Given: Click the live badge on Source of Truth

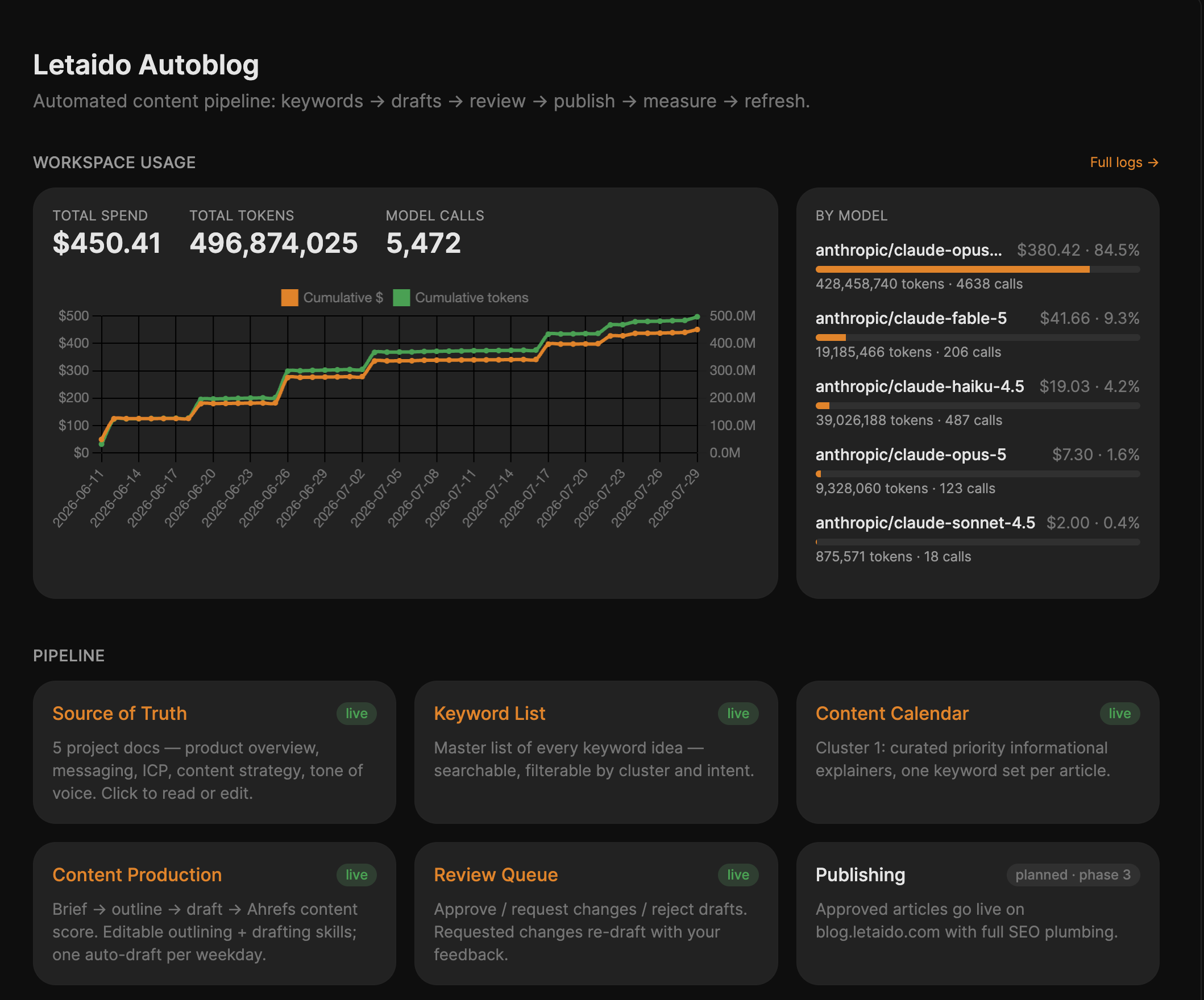Looking at the screenshot, I should click(x=356, y=714).
